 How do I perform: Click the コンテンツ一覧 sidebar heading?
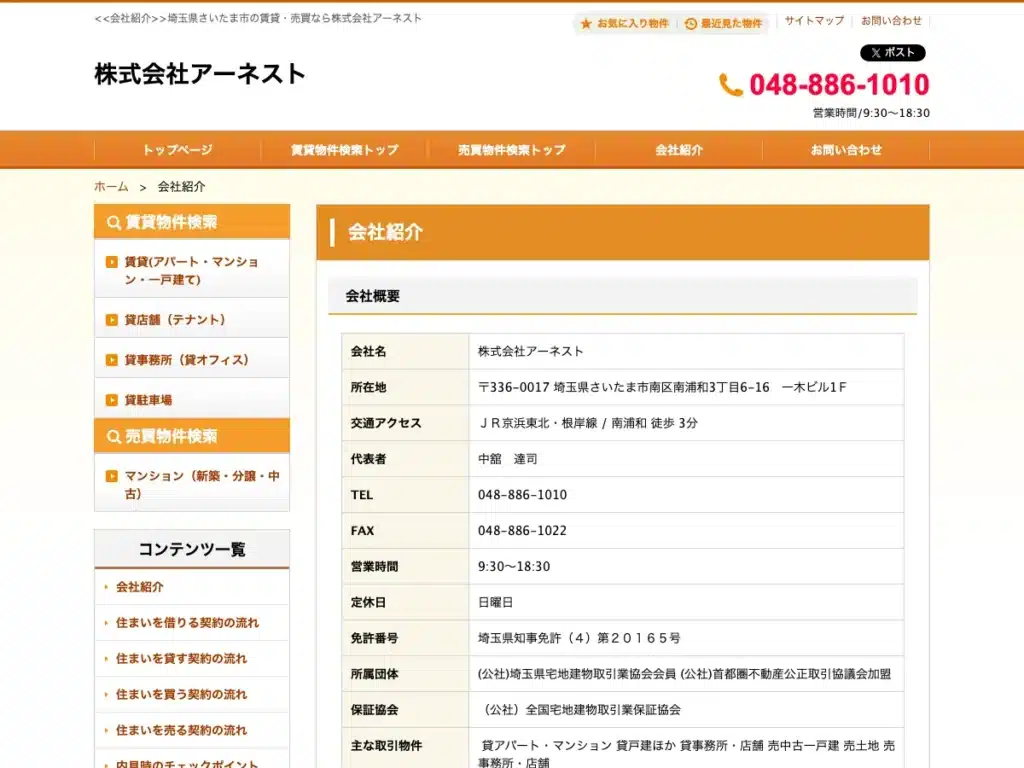tap(192, 550)
